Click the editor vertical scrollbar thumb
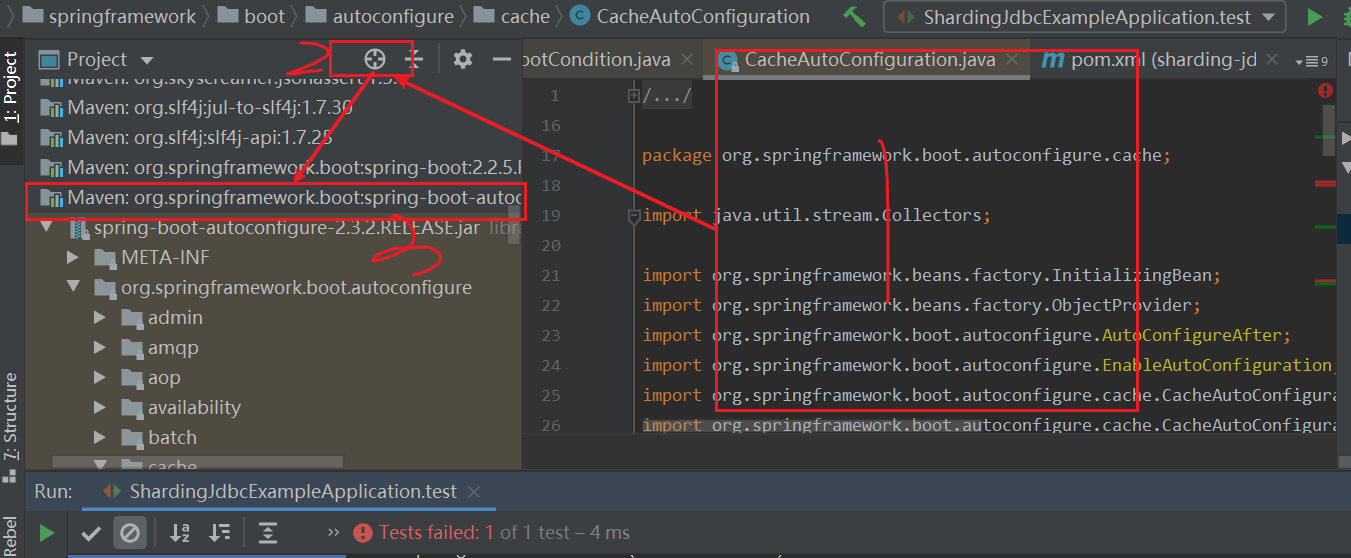This screenshot has width=1351, height=558. [1329, 128]
